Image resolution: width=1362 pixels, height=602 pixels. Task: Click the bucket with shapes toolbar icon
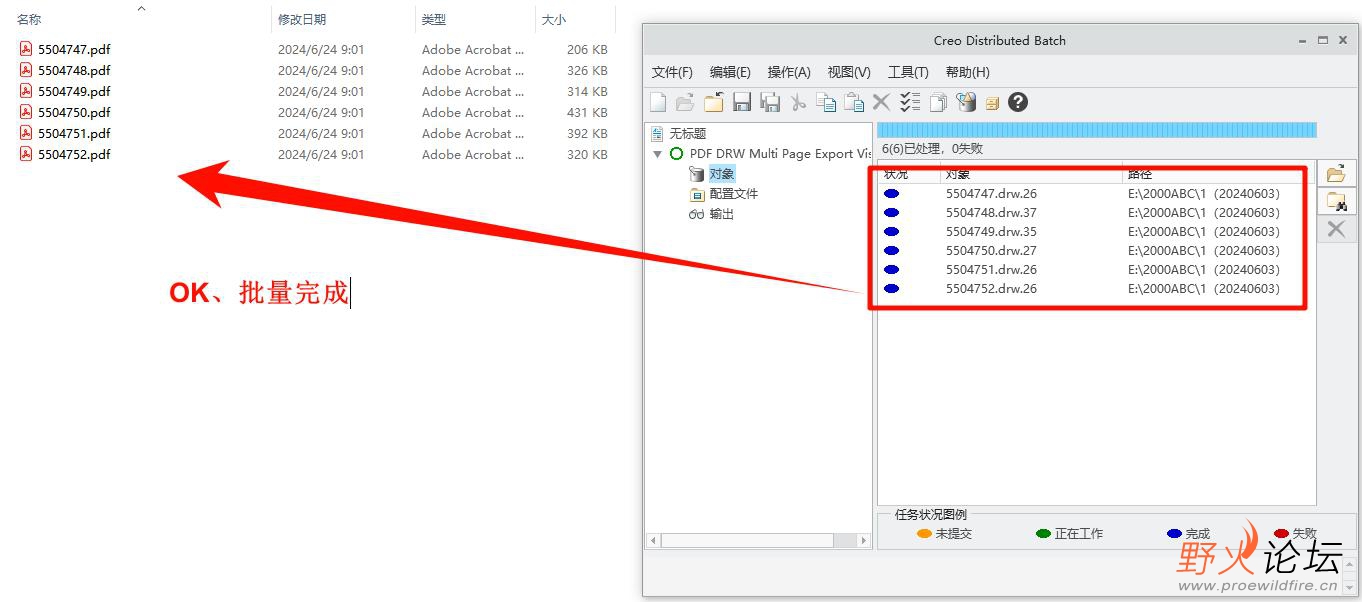966,102
